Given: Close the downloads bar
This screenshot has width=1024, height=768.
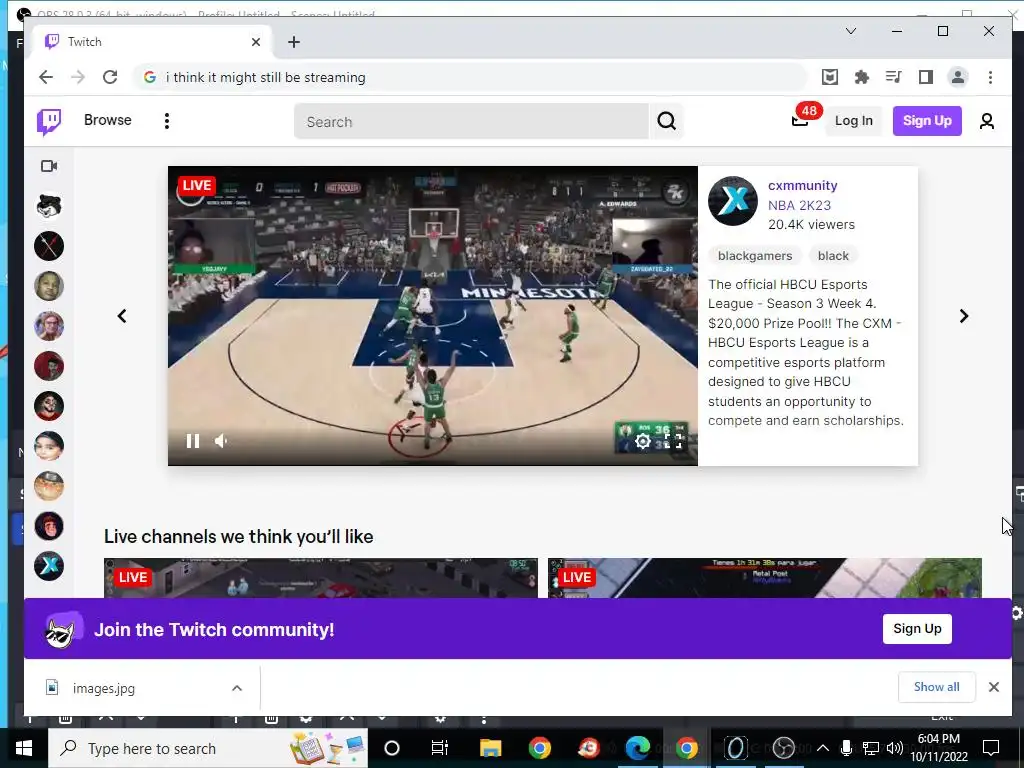Looking at the screenshot, I should 993,687.
